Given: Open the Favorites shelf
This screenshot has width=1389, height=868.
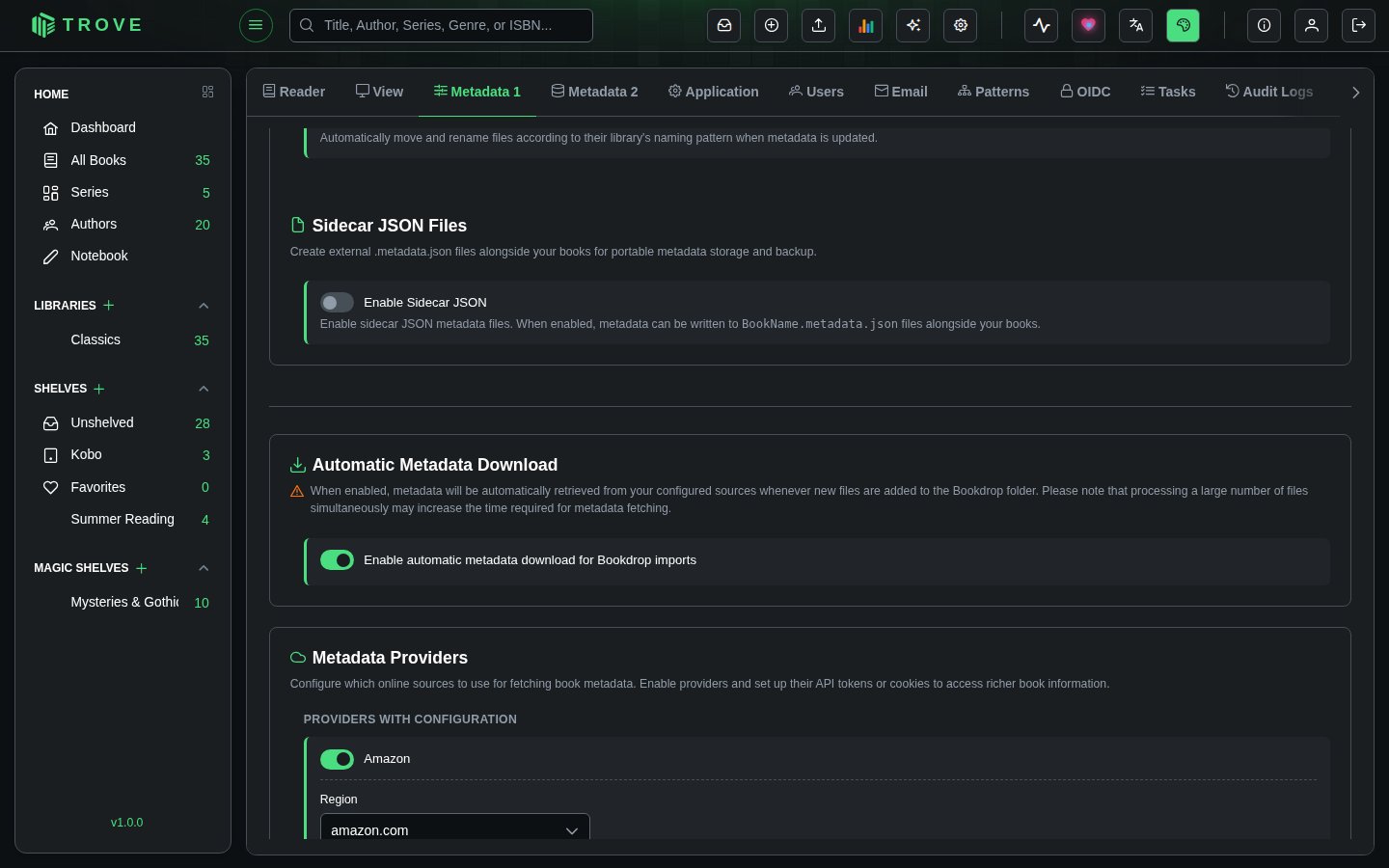Looking at the screenshot, I should 123,487.
